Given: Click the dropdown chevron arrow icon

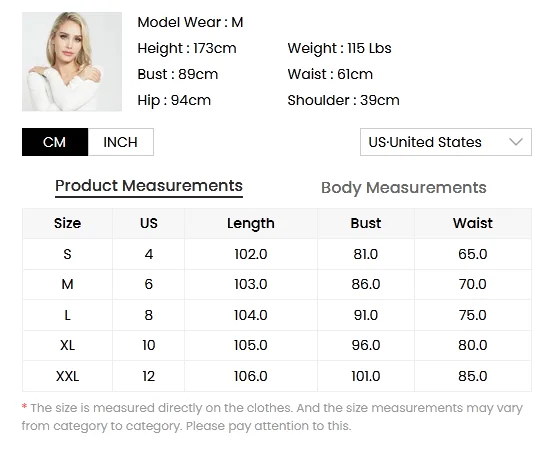Looking at the screenshot, I should click(x=516, y=142).
